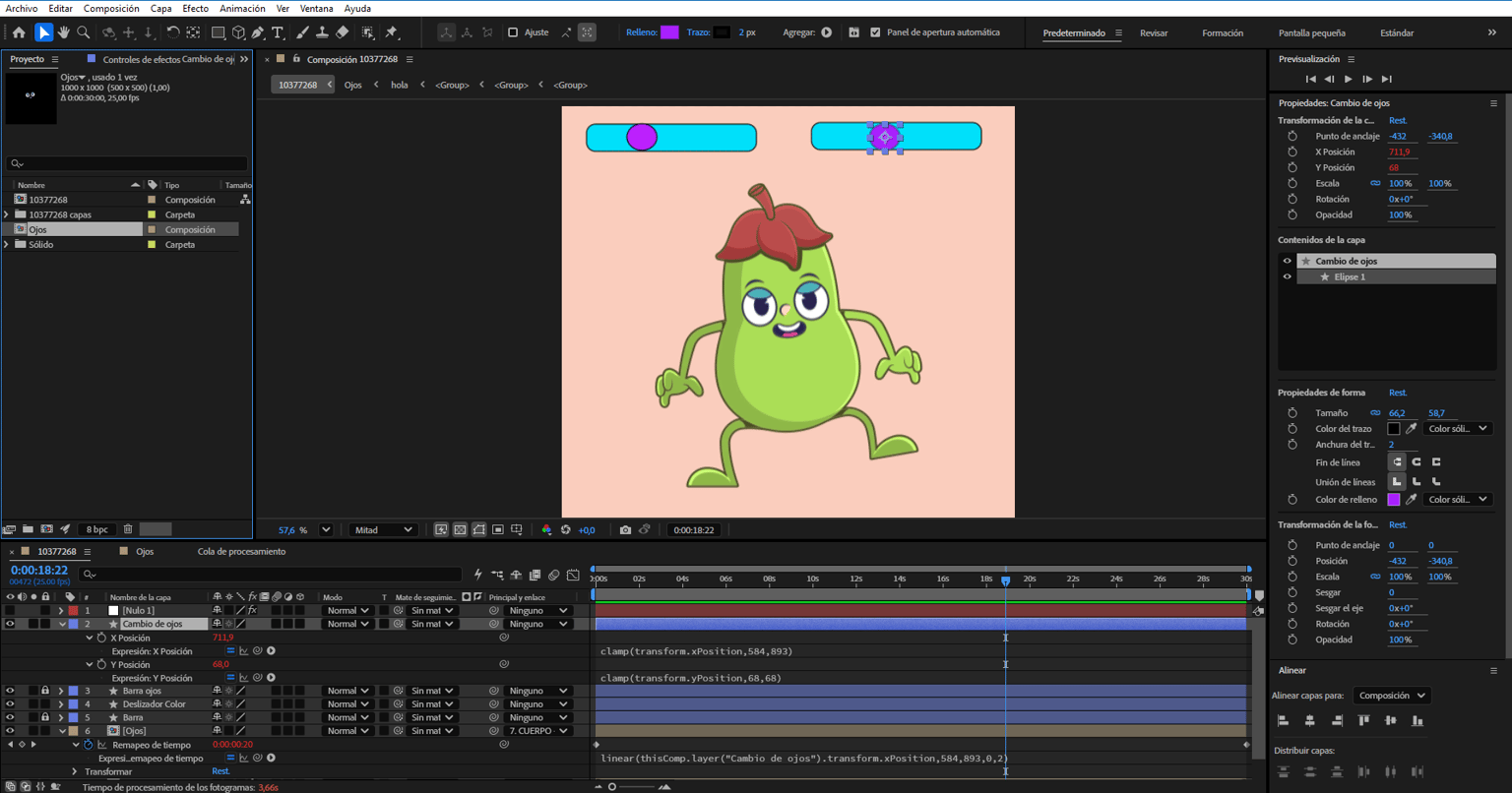The height and width of the screenshot is (793, 1512).
Task: Open the Animación menu
Action: coord(242,8)
